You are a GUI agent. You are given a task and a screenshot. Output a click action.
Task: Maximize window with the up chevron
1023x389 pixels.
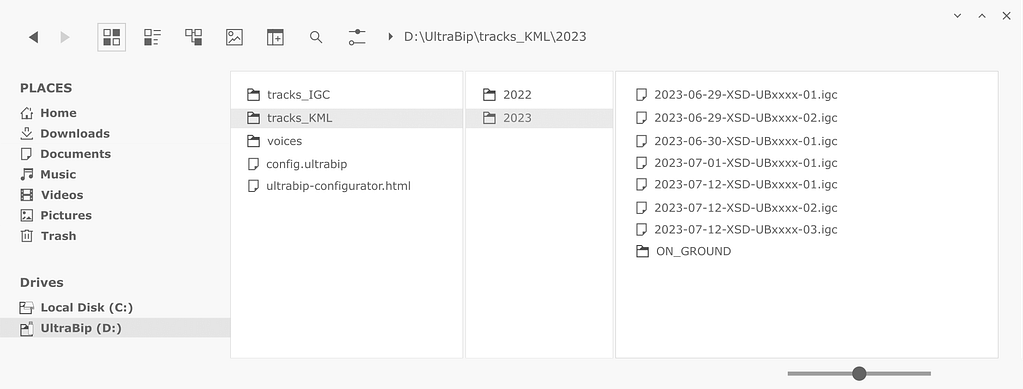[982, 16]
